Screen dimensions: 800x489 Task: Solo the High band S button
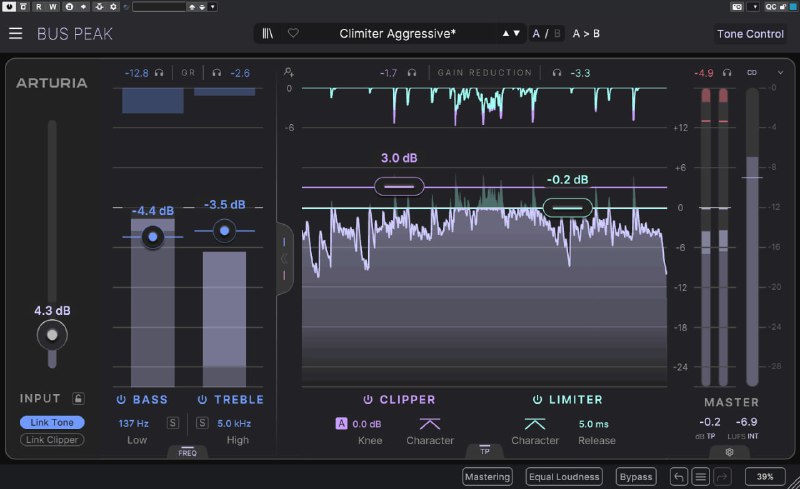pos(202,423)
